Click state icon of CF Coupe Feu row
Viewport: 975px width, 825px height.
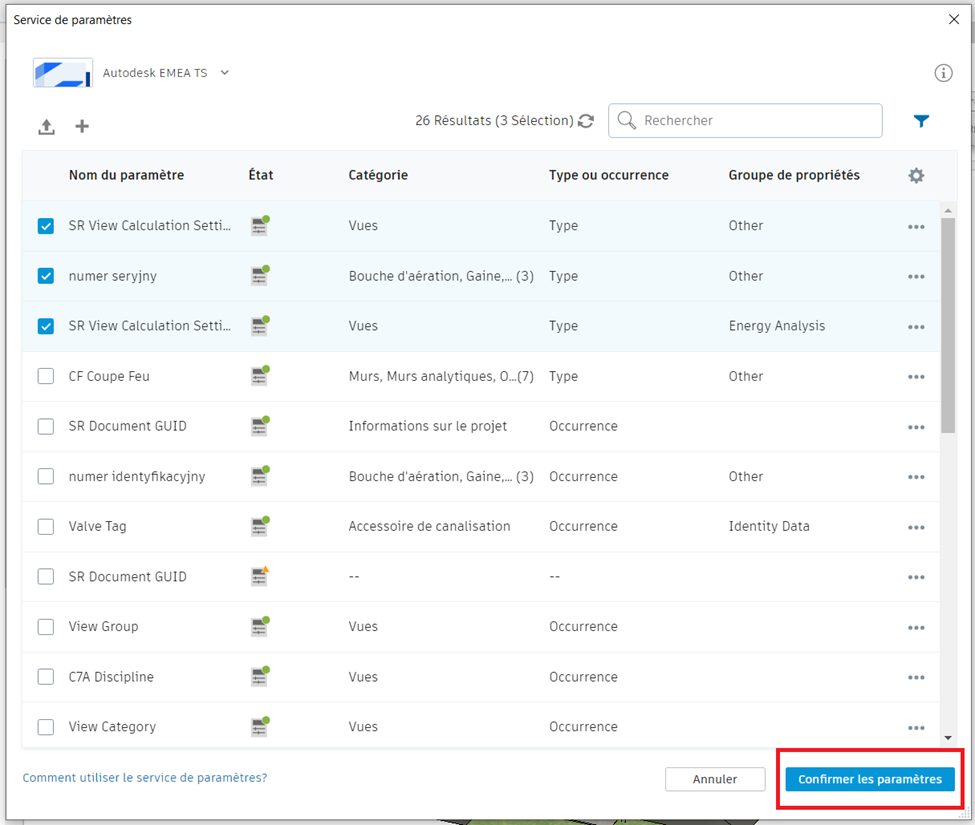click(260, 376)
